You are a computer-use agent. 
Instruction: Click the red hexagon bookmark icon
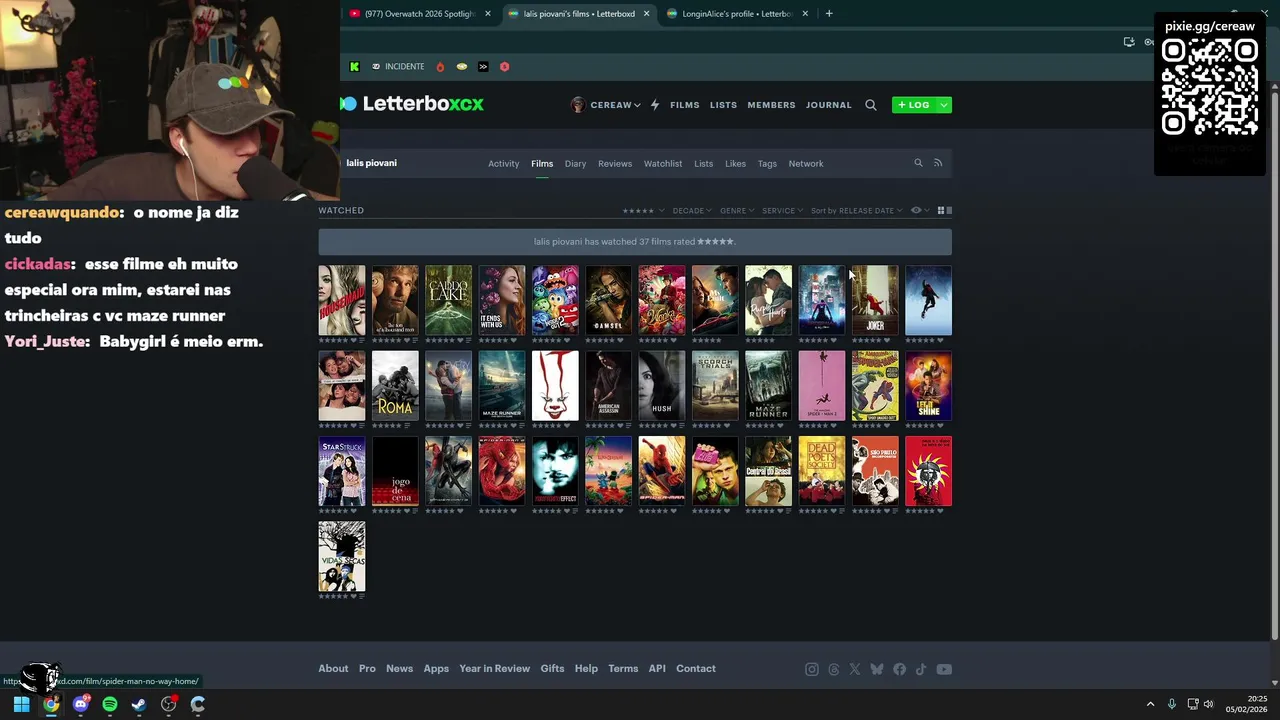505,67
